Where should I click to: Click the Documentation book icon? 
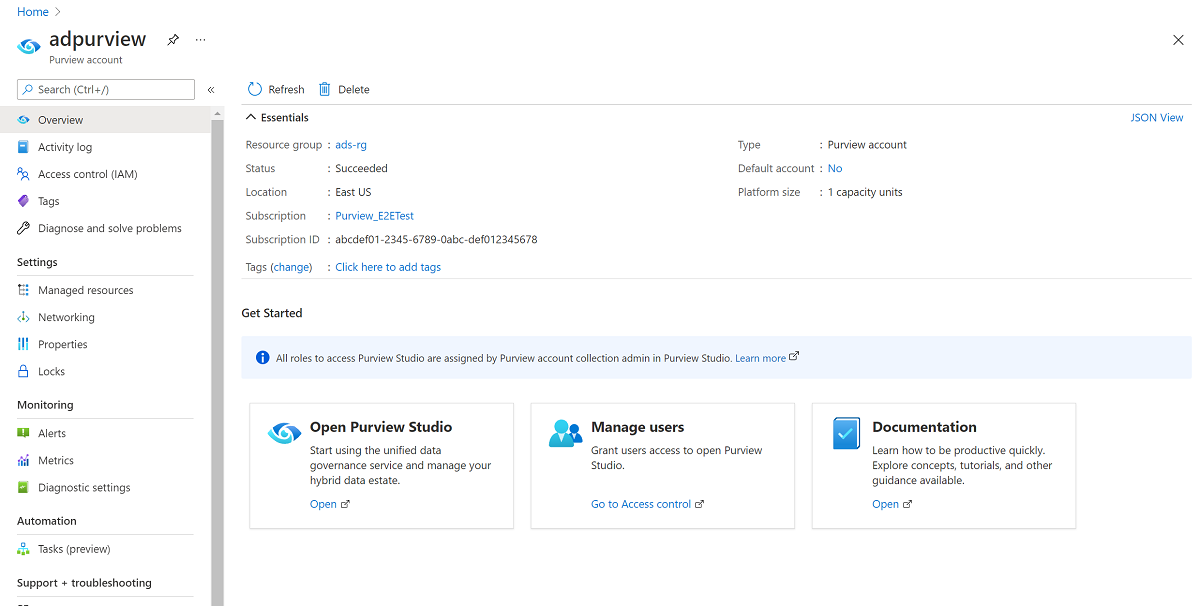(847, 434)
